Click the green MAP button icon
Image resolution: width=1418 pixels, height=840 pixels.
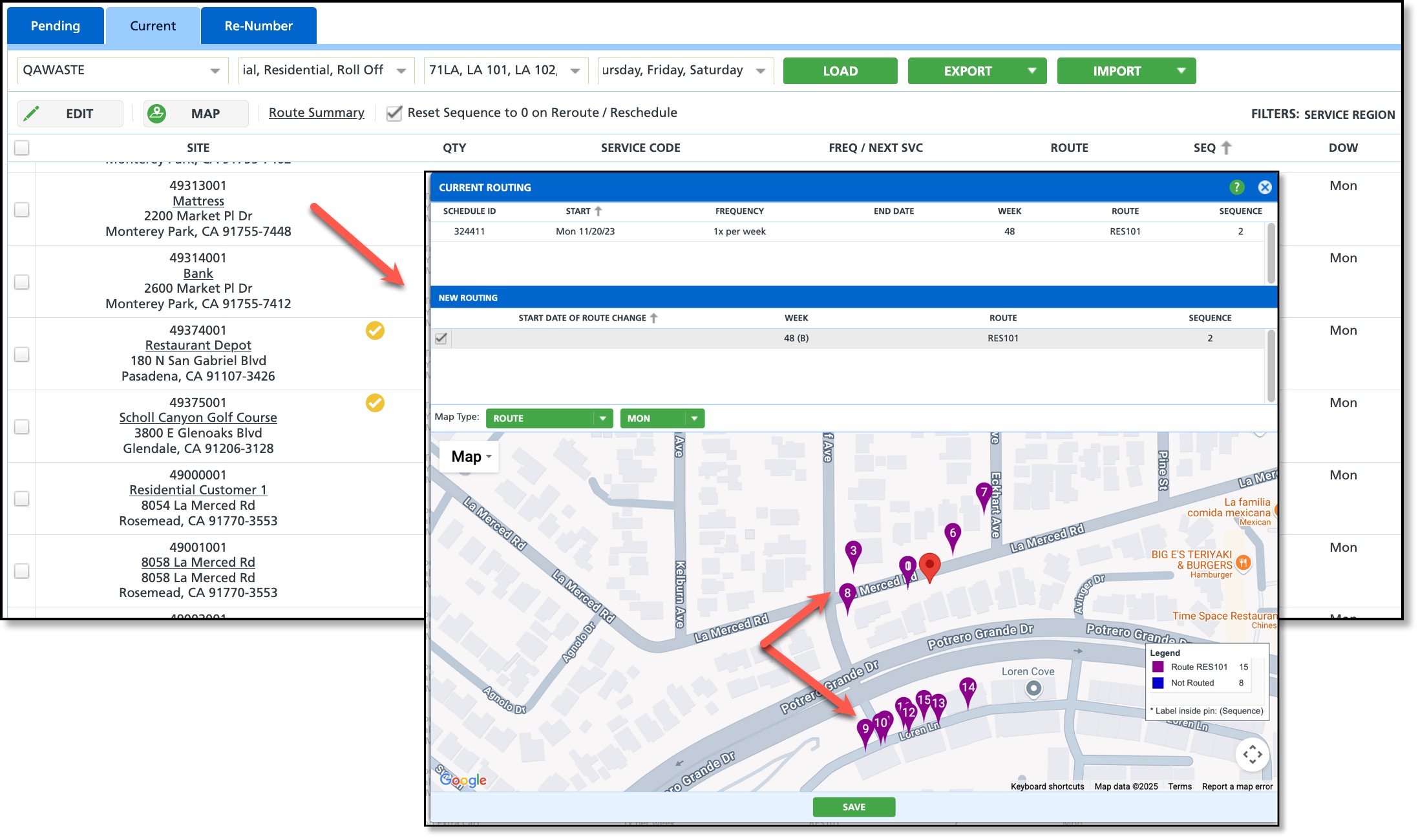pyautogui.click(x=157, y=114)
